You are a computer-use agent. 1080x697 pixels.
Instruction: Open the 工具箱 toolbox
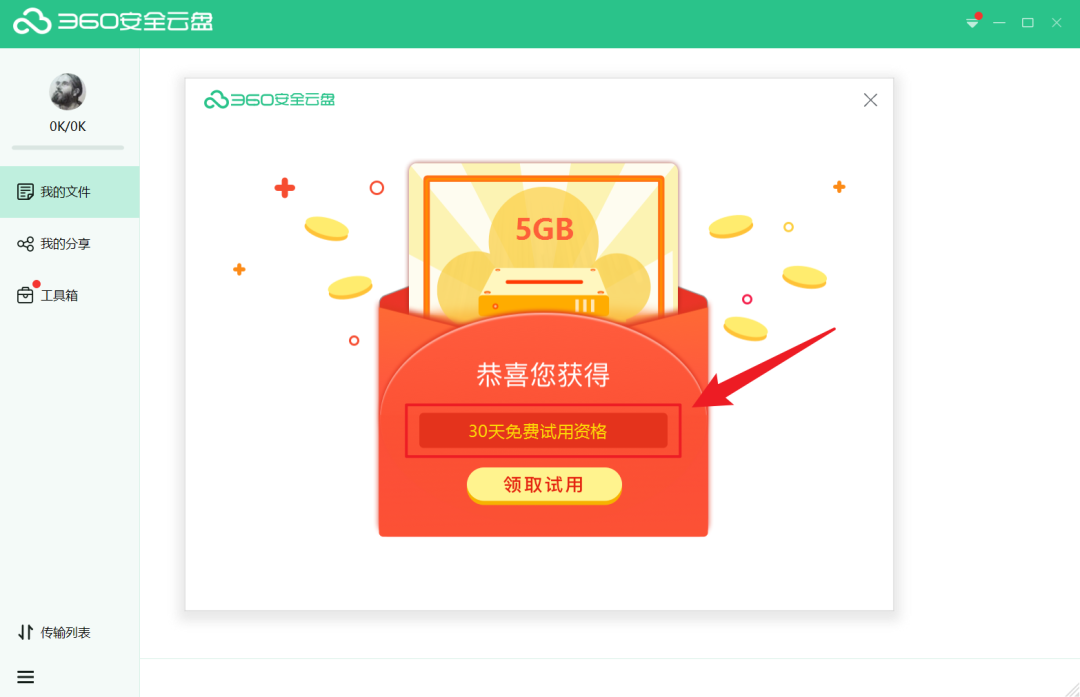pyautogui.click(x=70, y=295)
